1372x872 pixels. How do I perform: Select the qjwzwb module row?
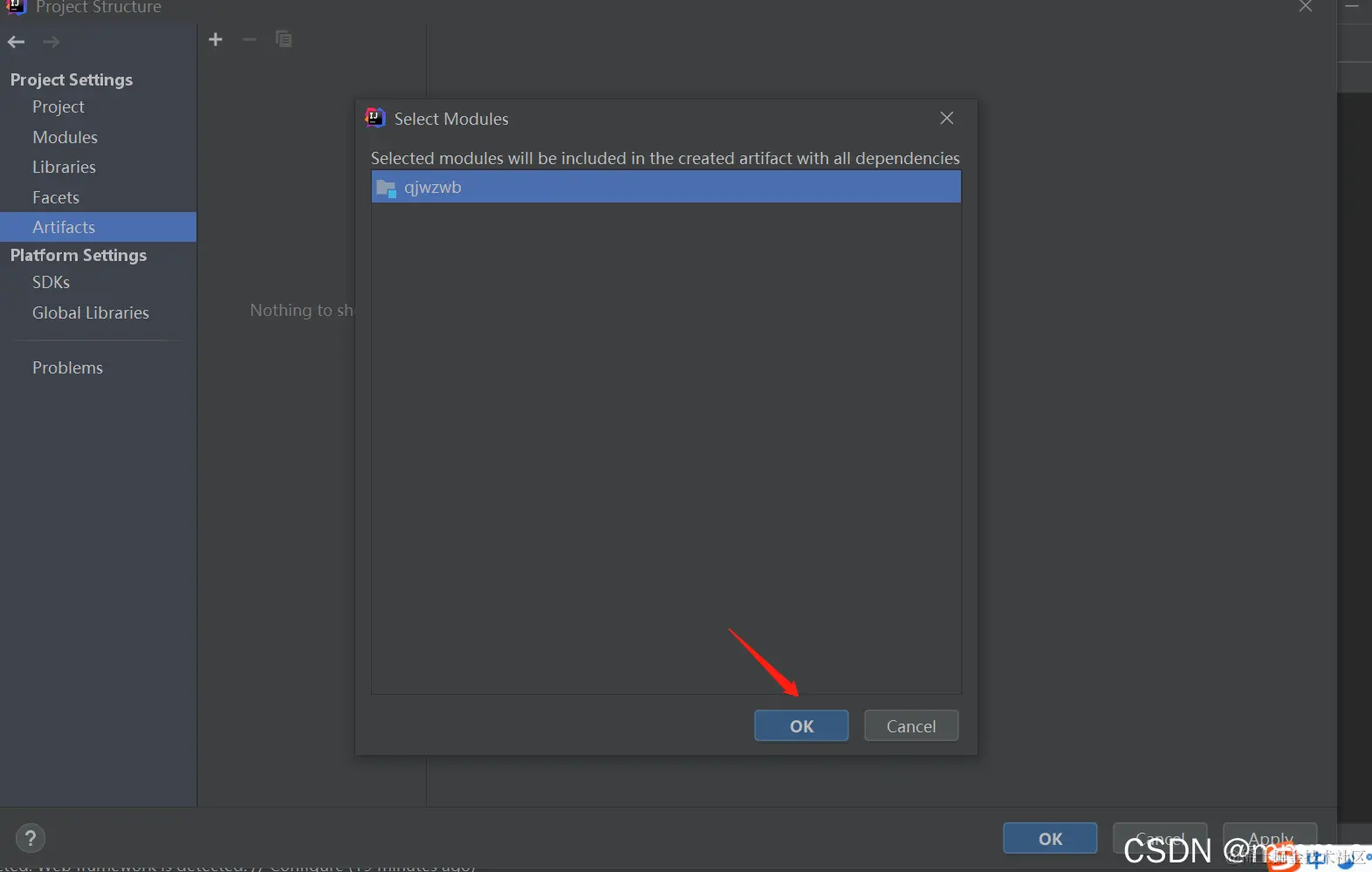coord(666,187)
